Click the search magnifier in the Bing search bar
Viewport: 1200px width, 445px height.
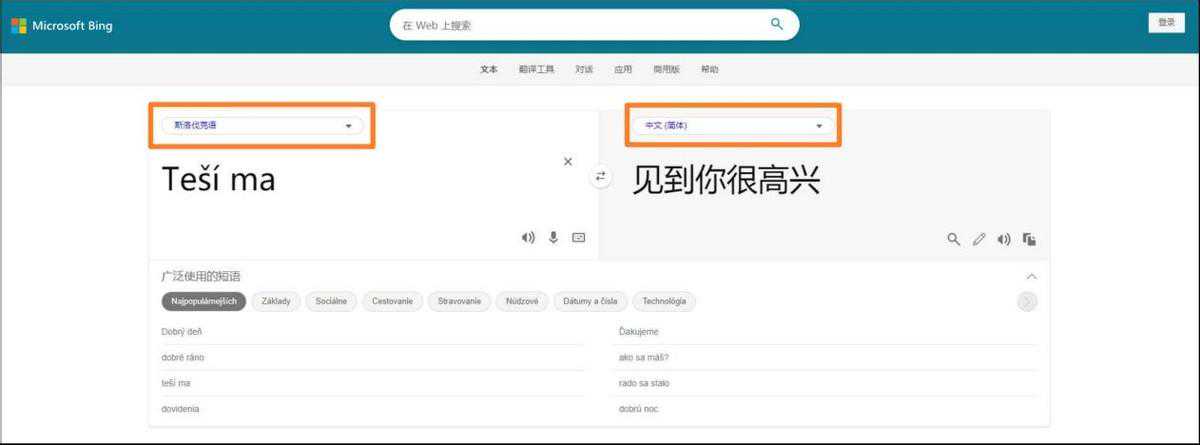[x=776, y=25]
